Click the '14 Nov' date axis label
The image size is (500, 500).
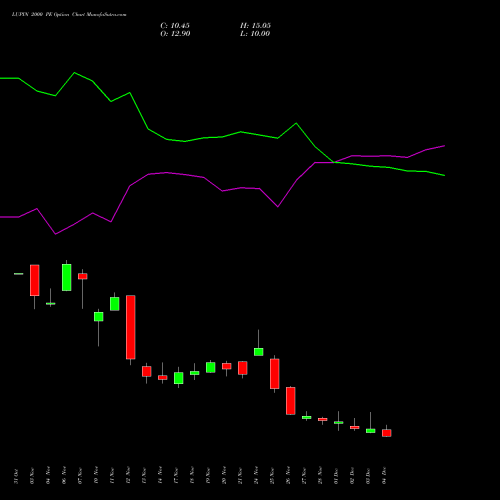[160, 476]
